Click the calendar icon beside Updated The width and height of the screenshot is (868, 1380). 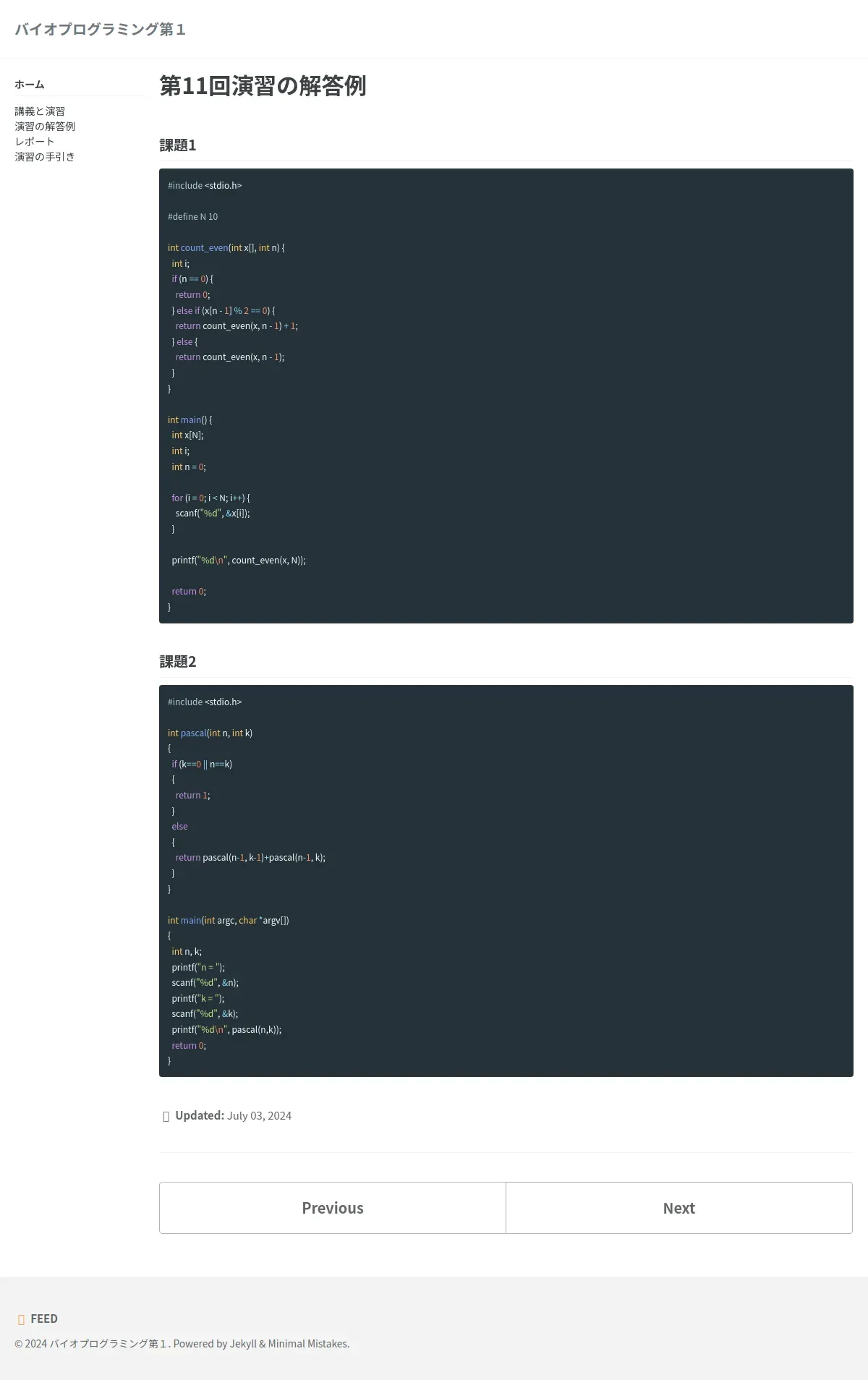pyautogui.click(x=166, y=1116)
